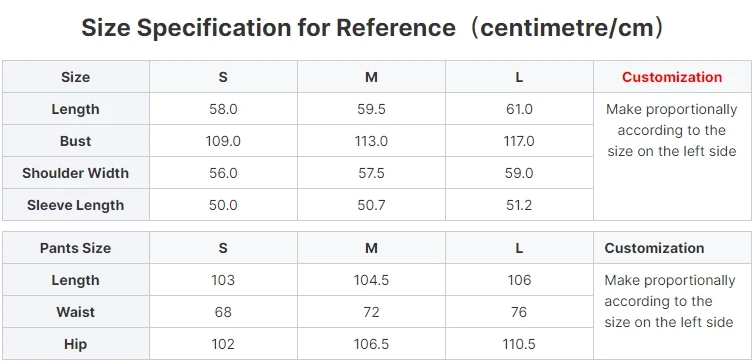756x364 pixels.
Task: Select the top table L size header
Action: click(x=519, y=77)
